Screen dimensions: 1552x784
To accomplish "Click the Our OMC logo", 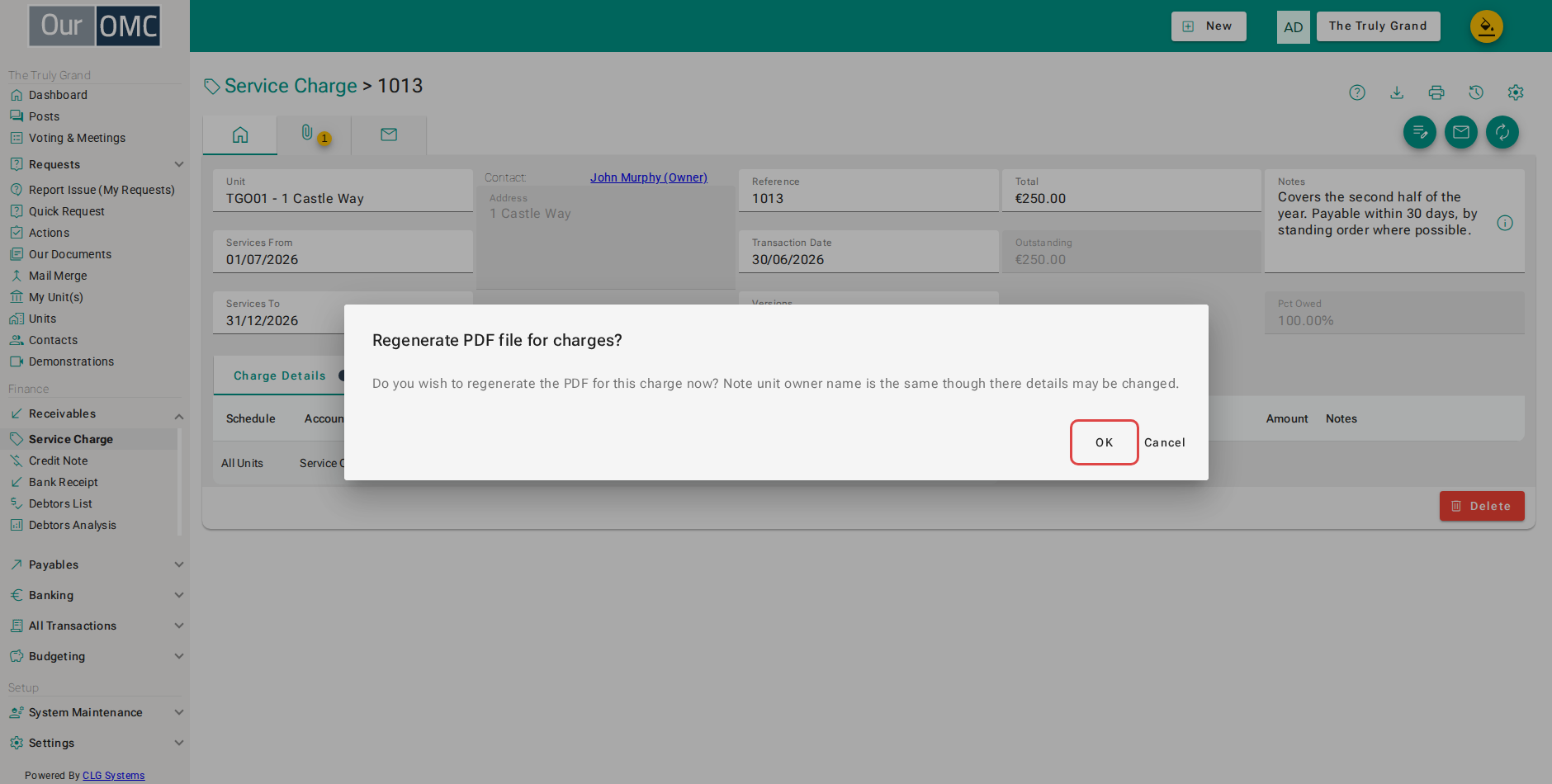I will (95, 26).
